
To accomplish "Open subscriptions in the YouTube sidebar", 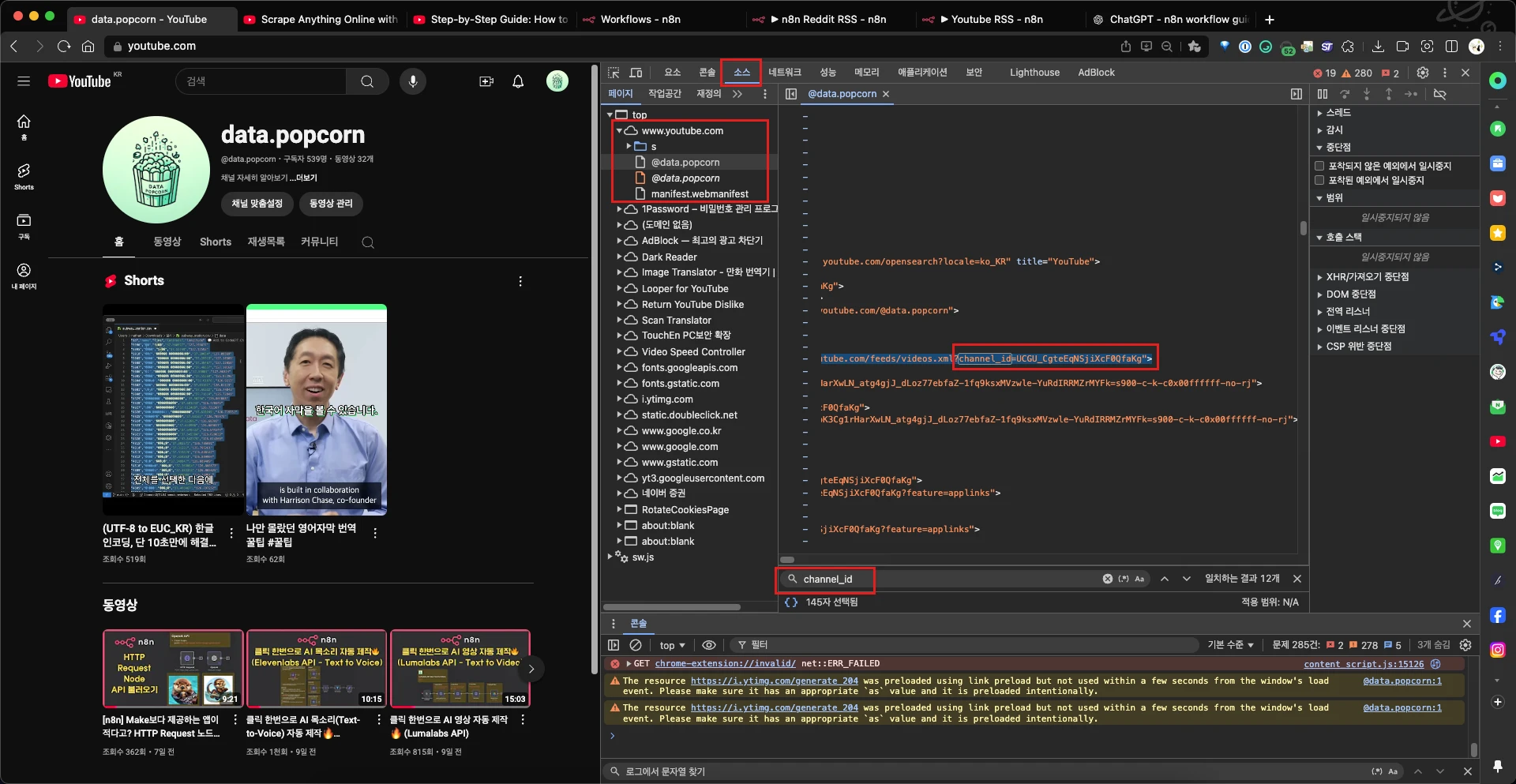I will [x=24, y=226].
